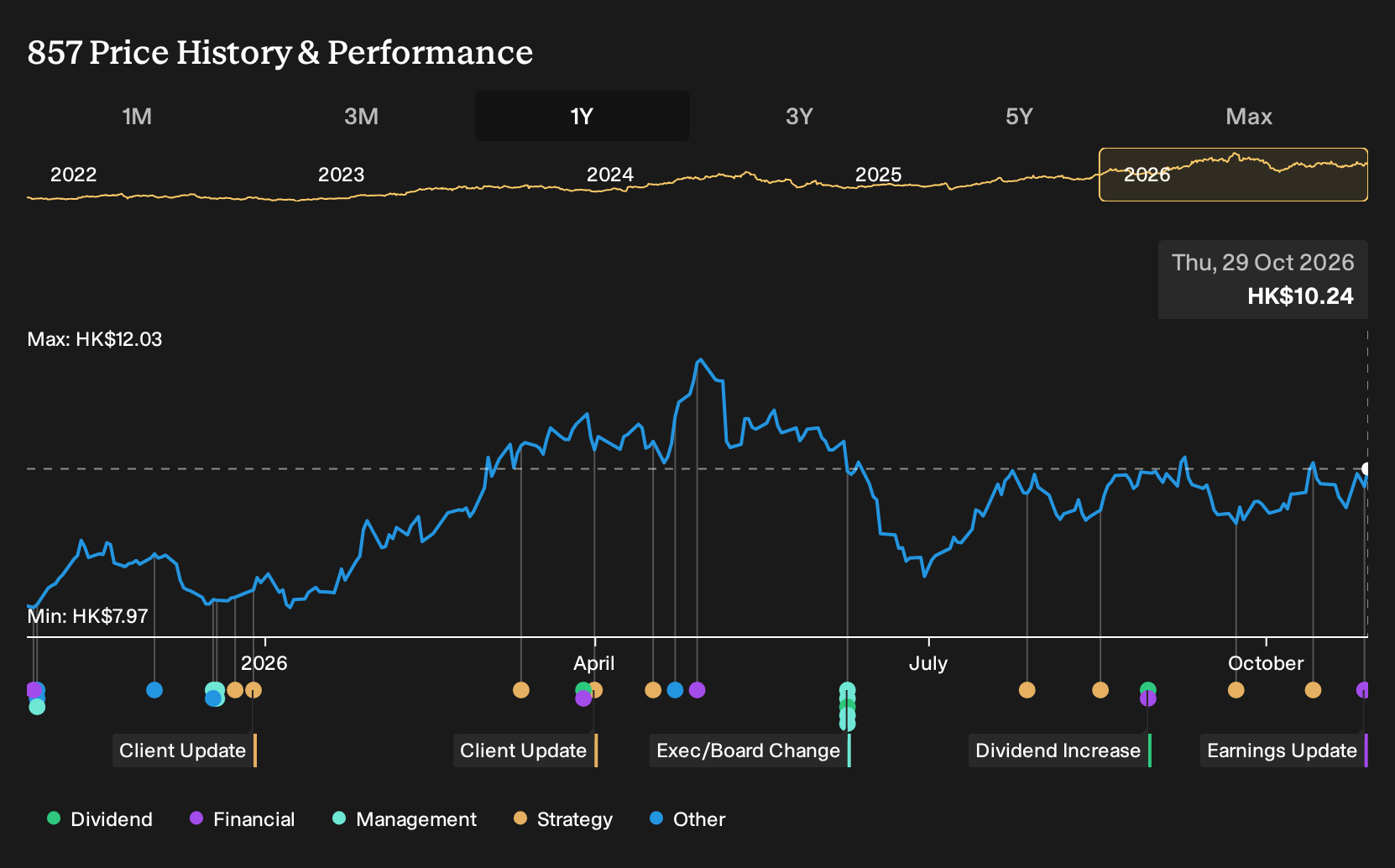Image resolution: width=1395 pixels, height=868 pixels.
Task: Open the Earnings Update event label
Action: coord(1283,750)
